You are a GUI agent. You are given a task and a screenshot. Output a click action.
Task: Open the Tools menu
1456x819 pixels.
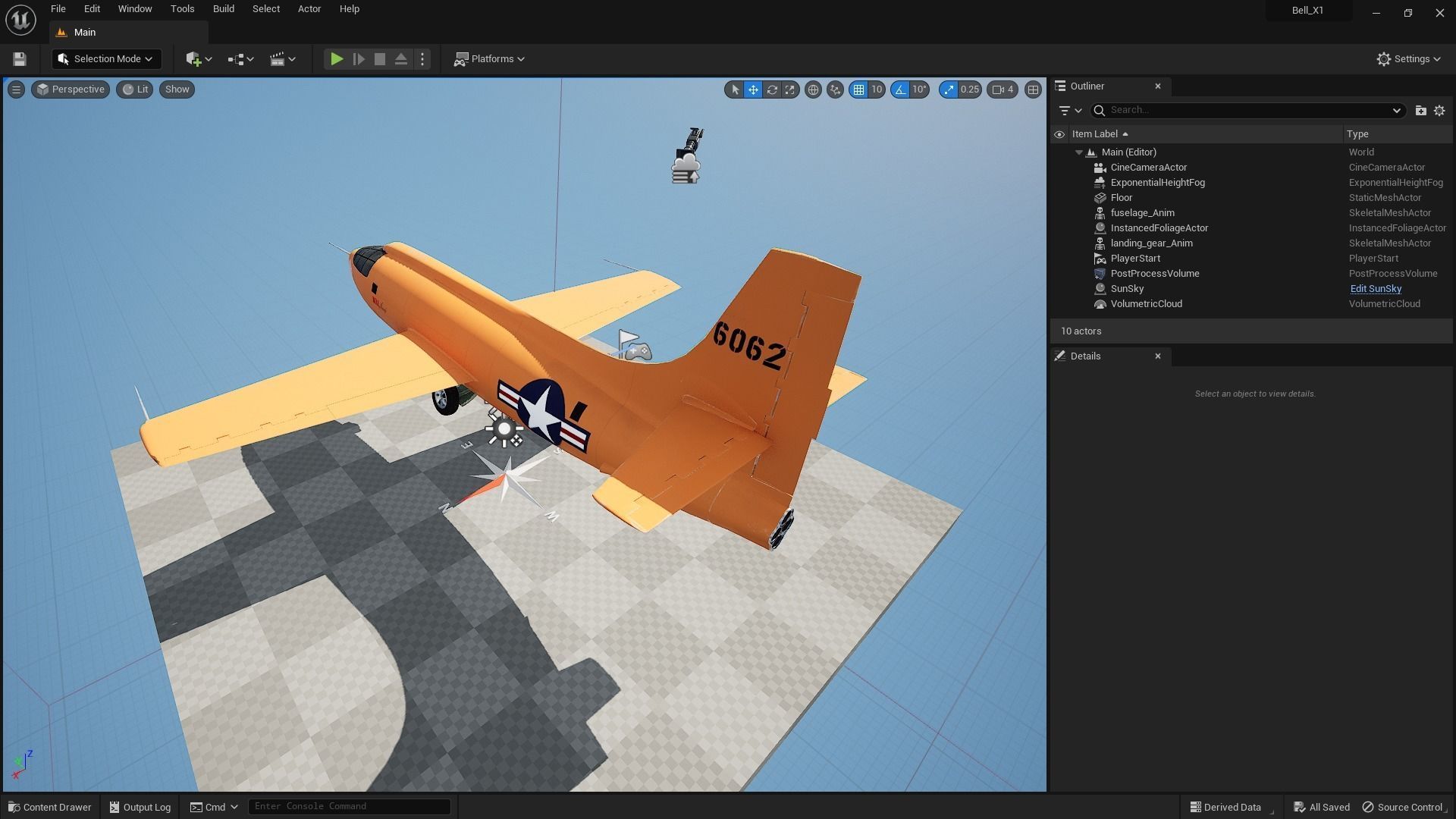(182, 9)
